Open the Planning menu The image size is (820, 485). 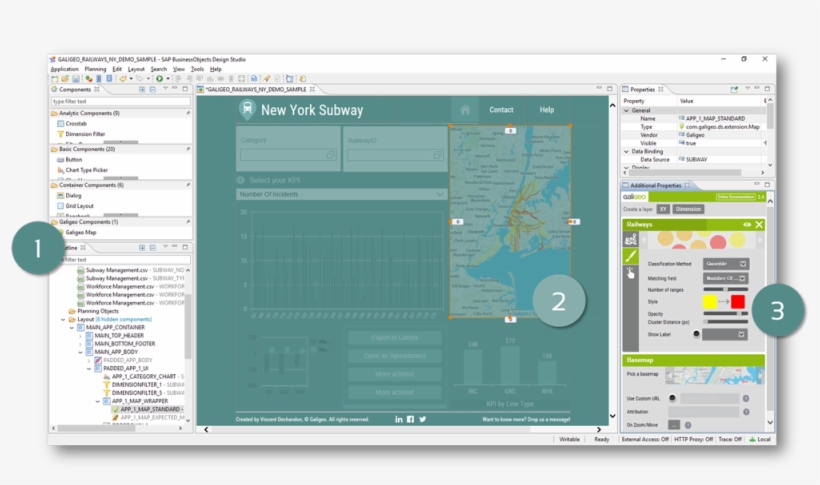tap(95, 69)
